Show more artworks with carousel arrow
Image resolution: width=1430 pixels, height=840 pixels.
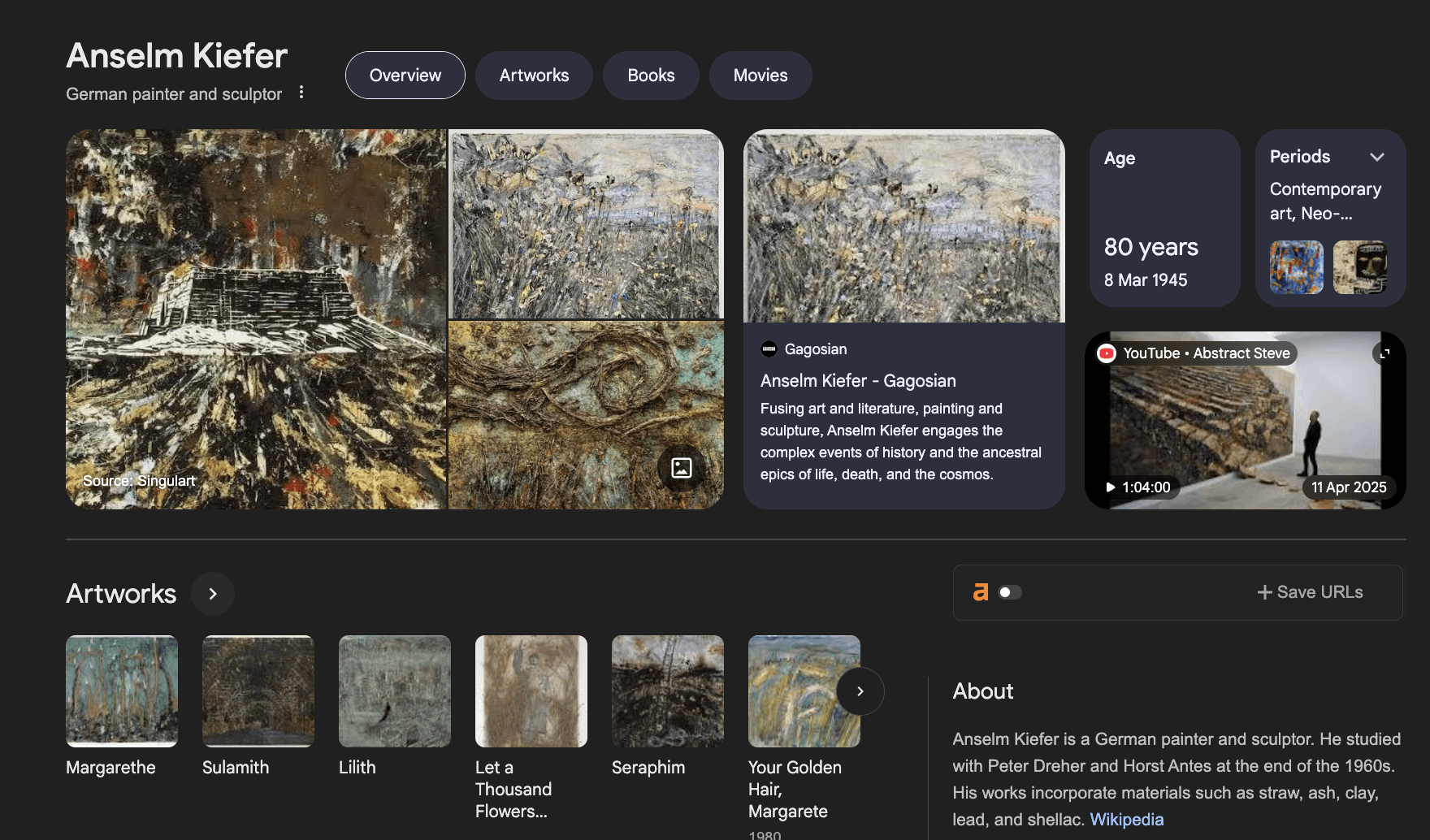860,691
